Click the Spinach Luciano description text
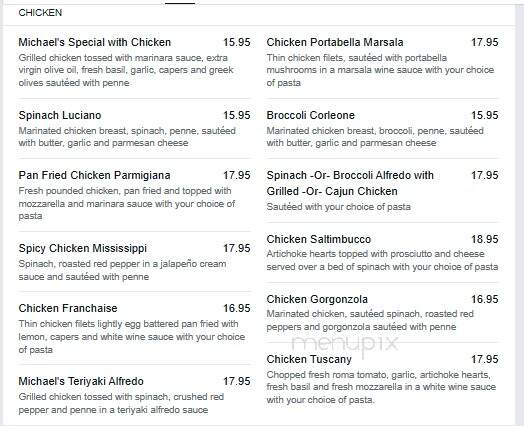This screenshot has width=524, height=426. (x=127, y=137)
